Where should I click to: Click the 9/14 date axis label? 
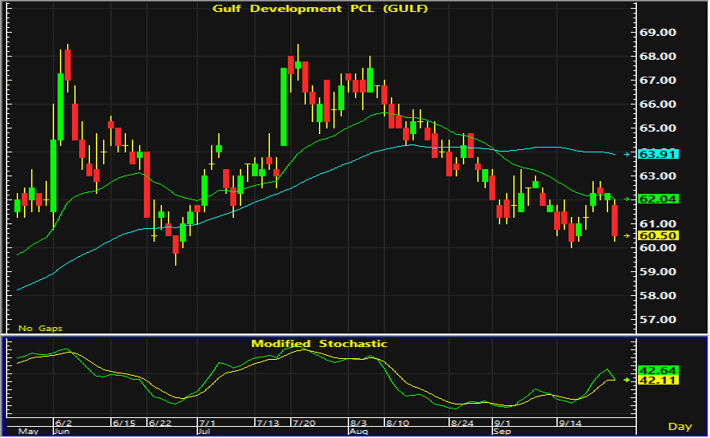[x=570, y=423]
